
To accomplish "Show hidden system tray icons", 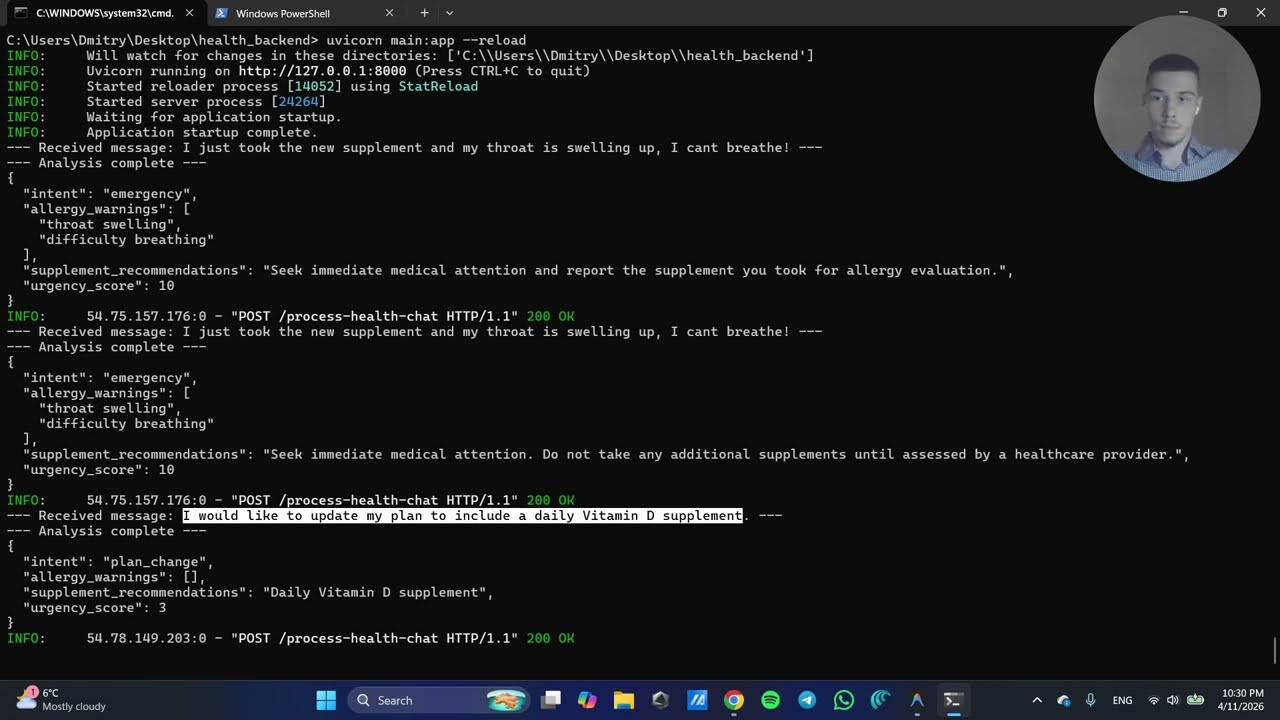I will point(1037,700).
